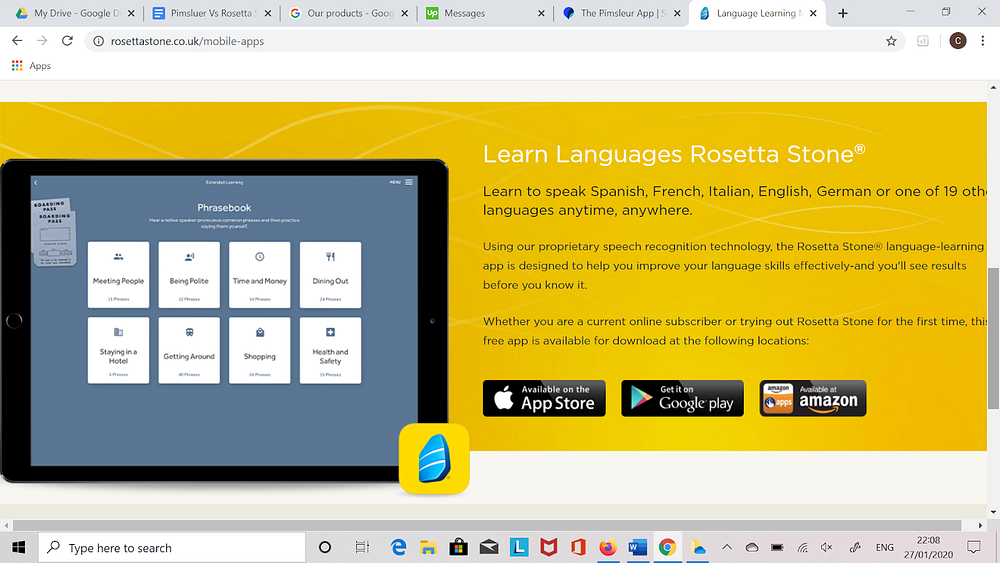
Task: Show hidden system tray icons
Action: 727,547
